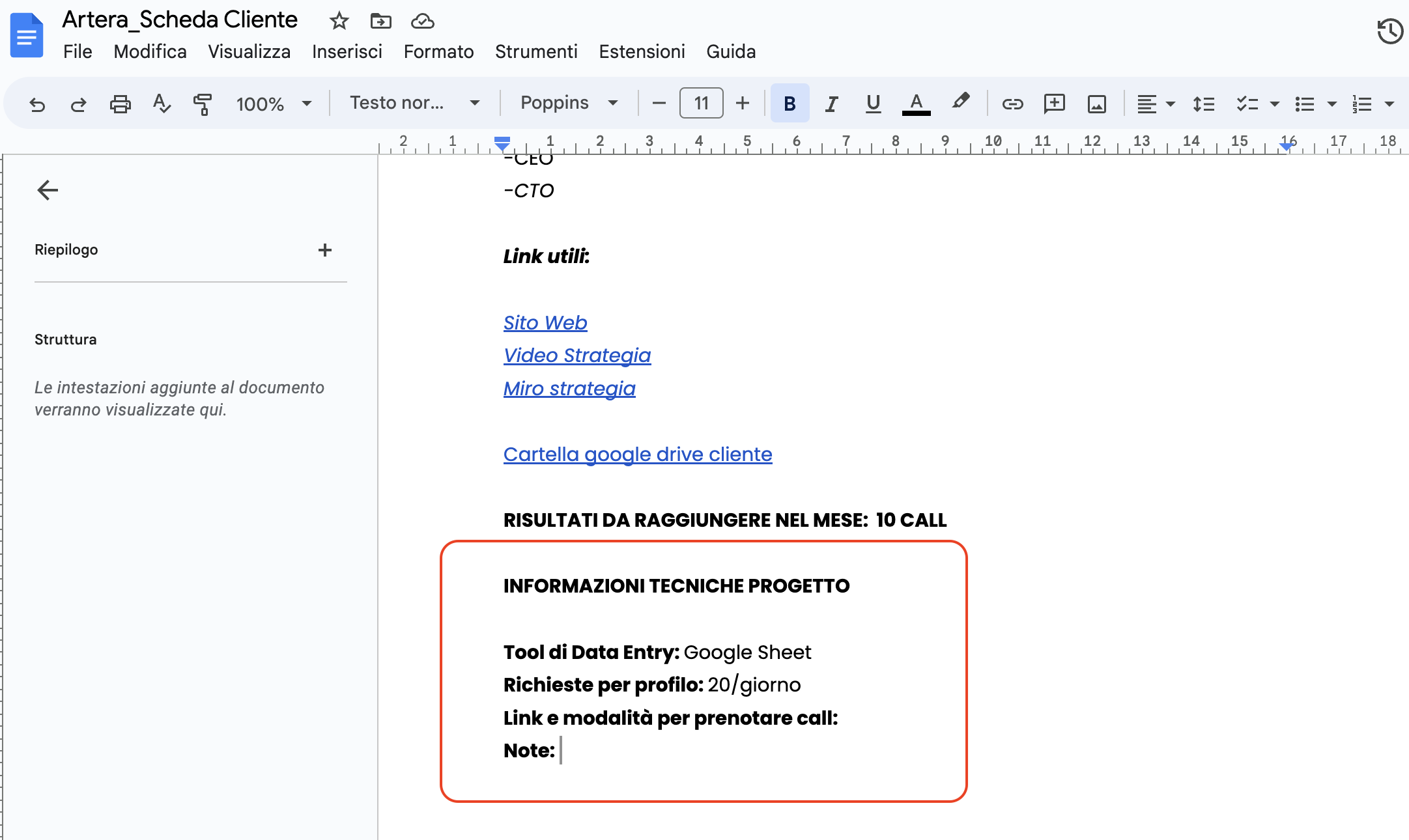Add a comment via toolbar icon
Screen dimensions: 1409x840
(x=1054, y=104)
